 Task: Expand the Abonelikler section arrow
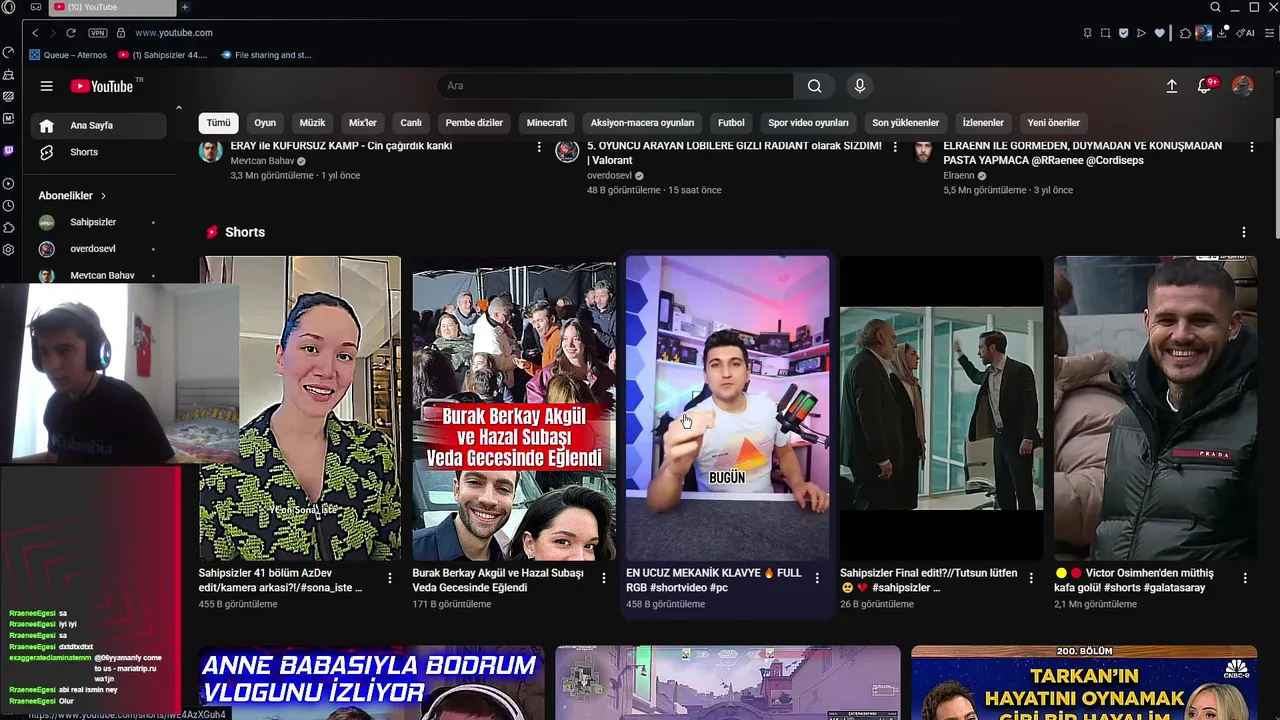point(103,196)
